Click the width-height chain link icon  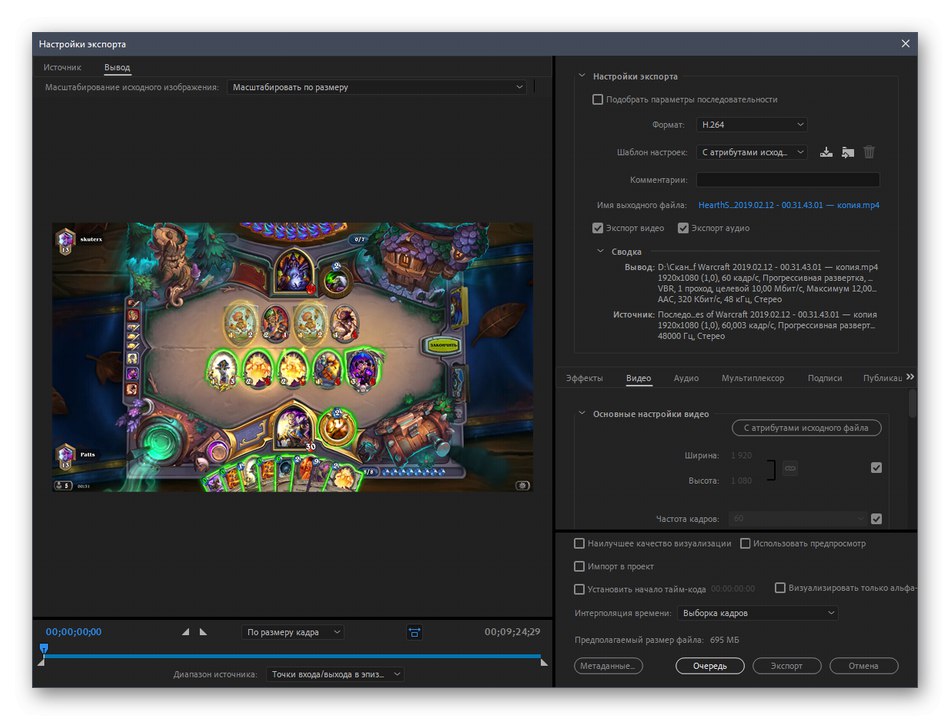tap(790, 467)
